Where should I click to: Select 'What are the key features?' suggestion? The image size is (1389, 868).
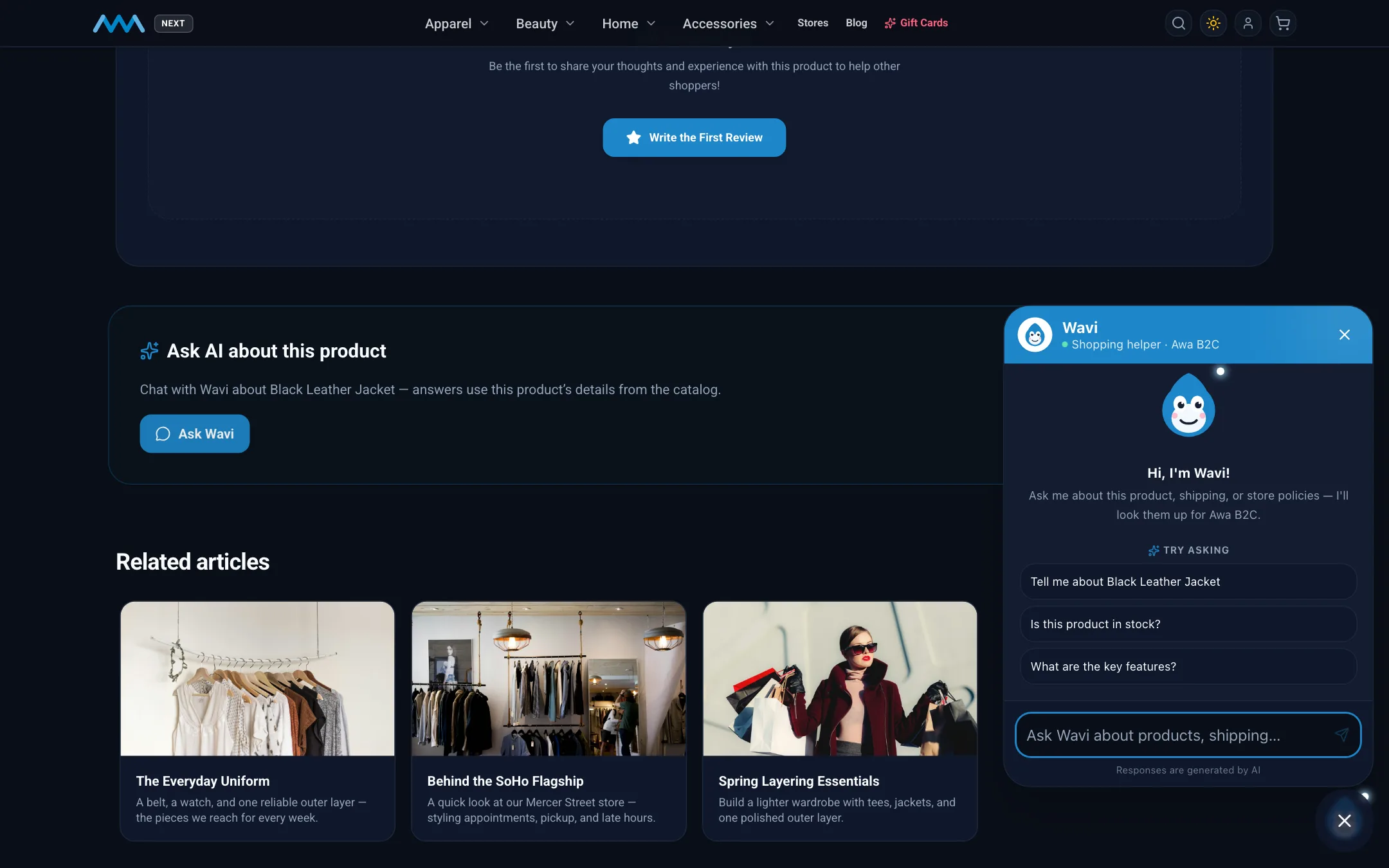click(x=1188, y=667)
